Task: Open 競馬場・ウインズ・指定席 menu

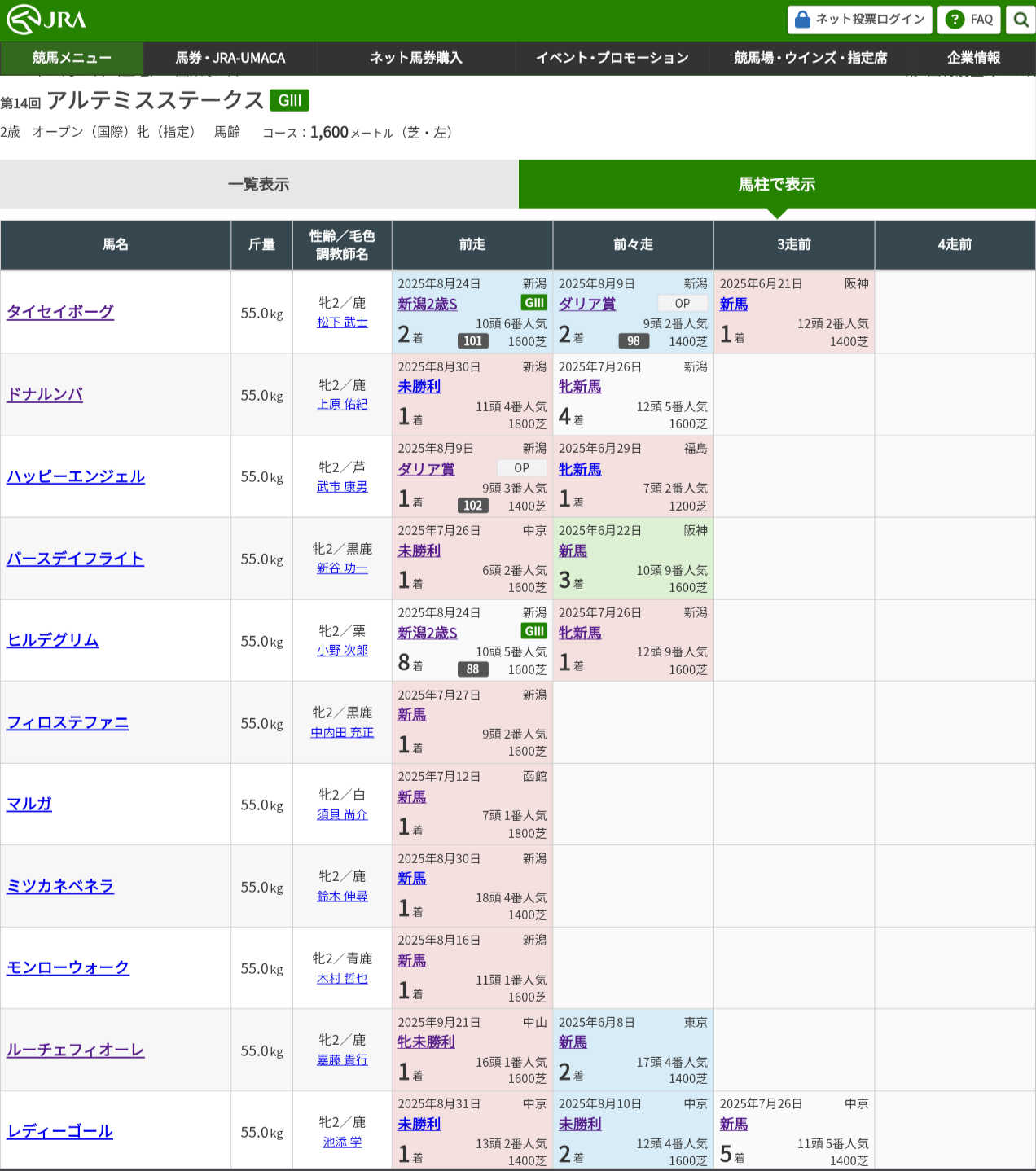Action: point(810,58)
